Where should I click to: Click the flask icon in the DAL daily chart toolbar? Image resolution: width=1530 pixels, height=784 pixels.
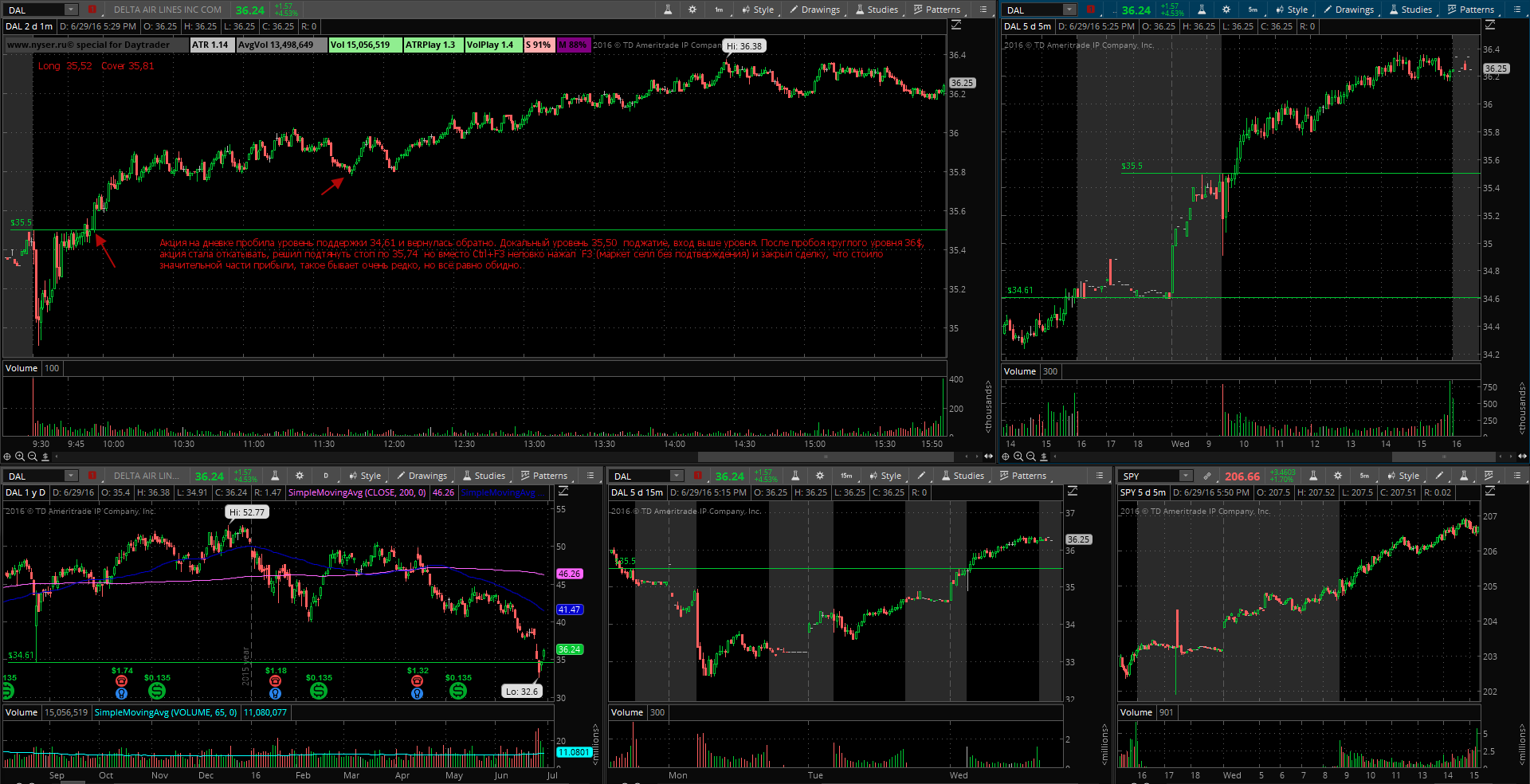(275, 476)
